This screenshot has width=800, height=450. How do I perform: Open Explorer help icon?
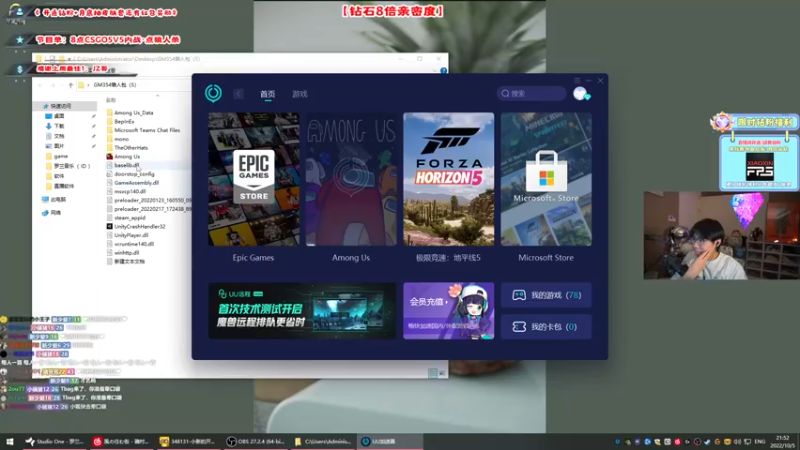443,71
